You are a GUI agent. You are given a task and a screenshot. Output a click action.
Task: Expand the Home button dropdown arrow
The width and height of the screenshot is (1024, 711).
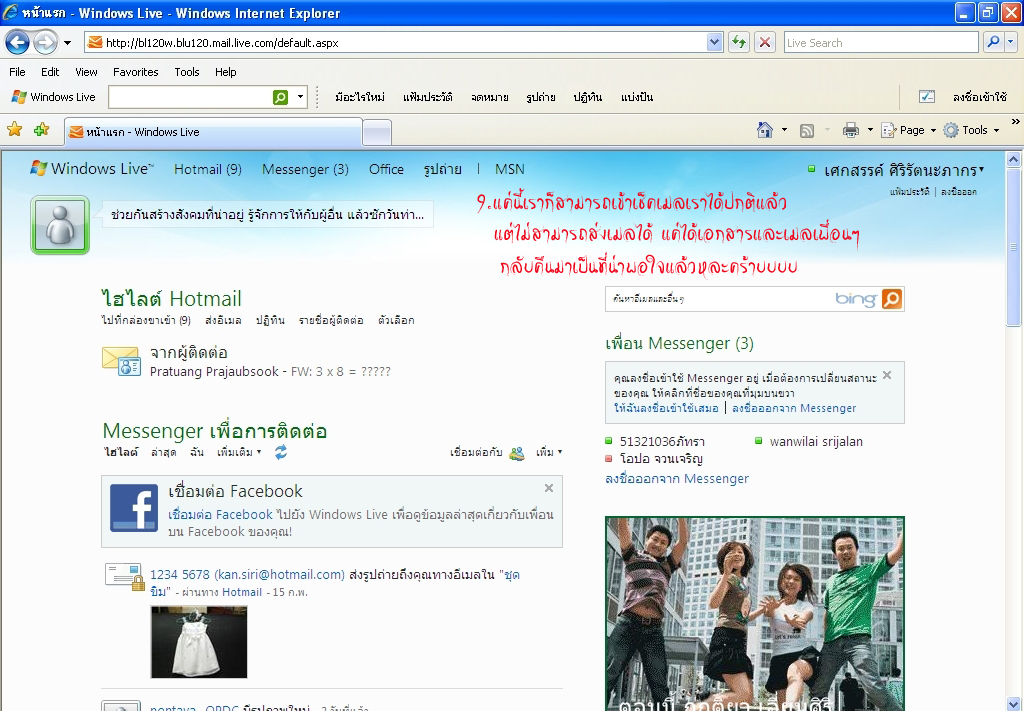[784, 130]
